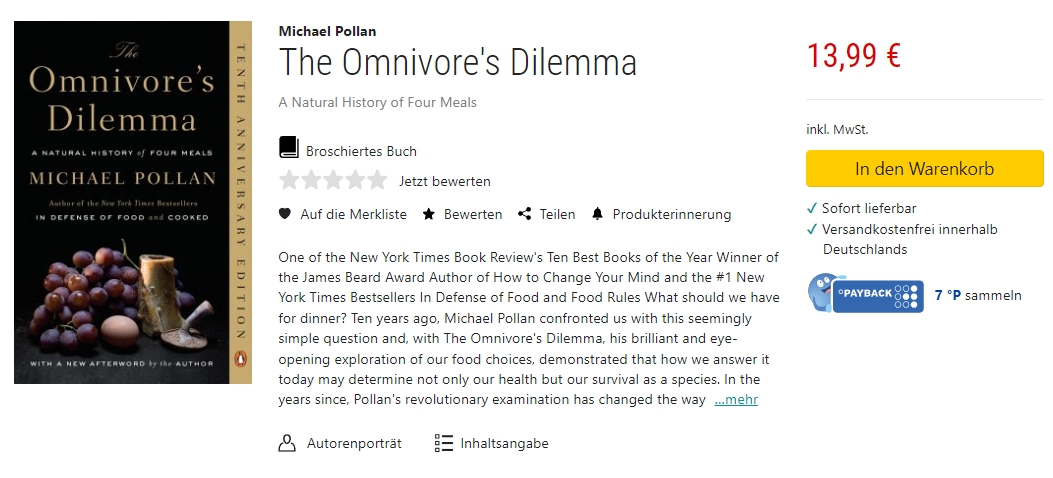Screen dimensions: 1053x478
Task: Click the heart icon for Merkliste
Action: 285,214
